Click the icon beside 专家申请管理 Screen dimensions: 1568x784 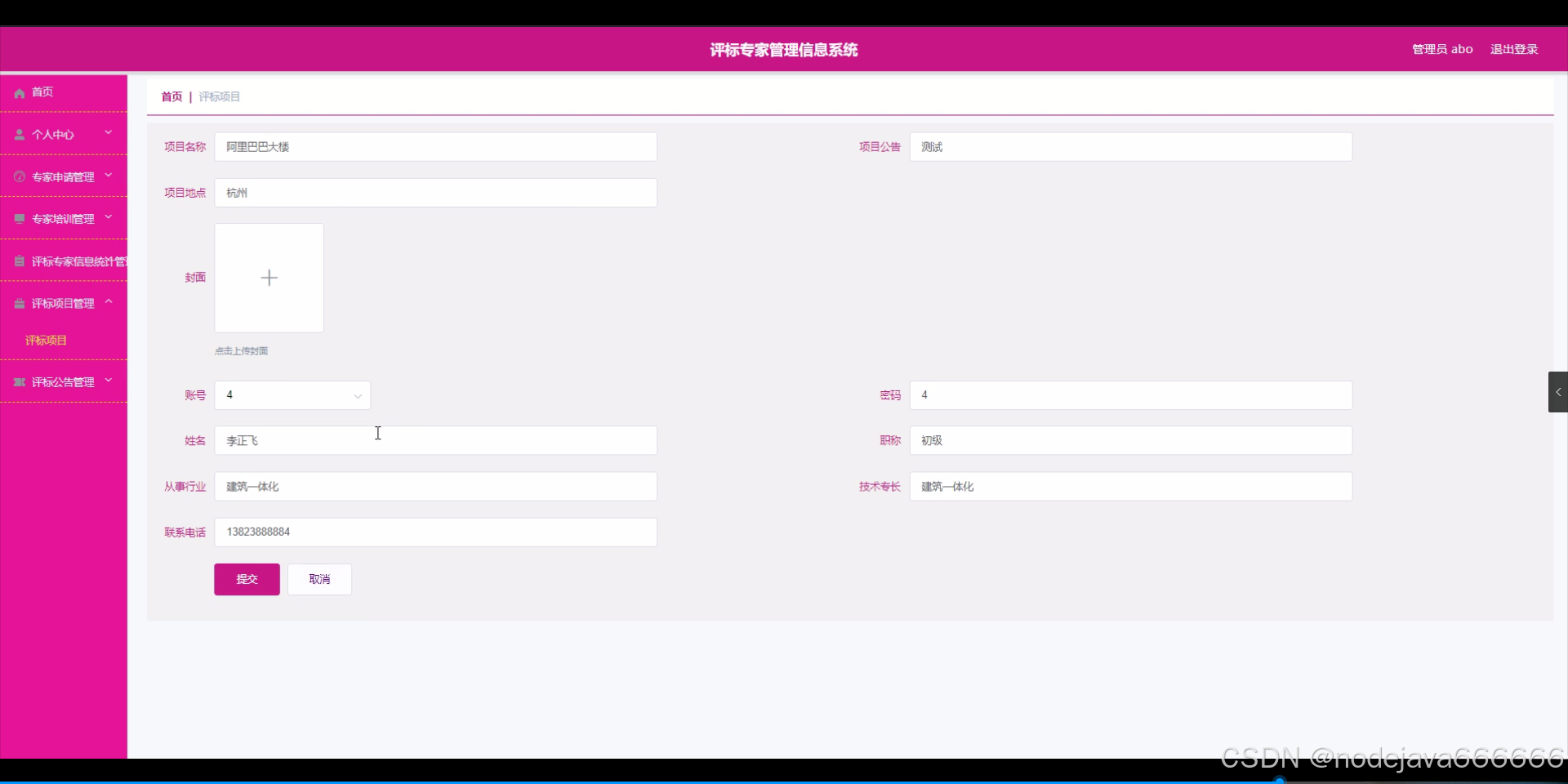click(20, 176)
